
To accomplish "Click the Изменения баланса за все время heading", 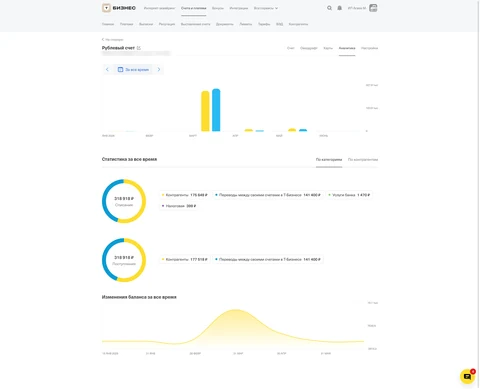I will point(139,297).
